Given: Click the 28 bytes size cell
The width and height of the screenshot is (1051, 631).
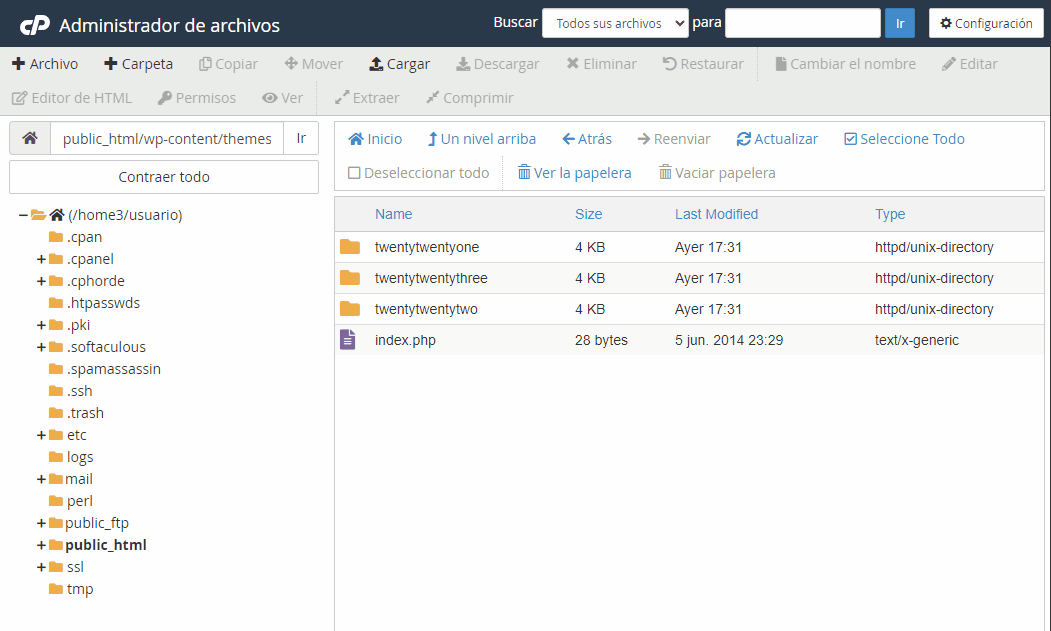Looking at the screenshot, I should tap(601, 340).
